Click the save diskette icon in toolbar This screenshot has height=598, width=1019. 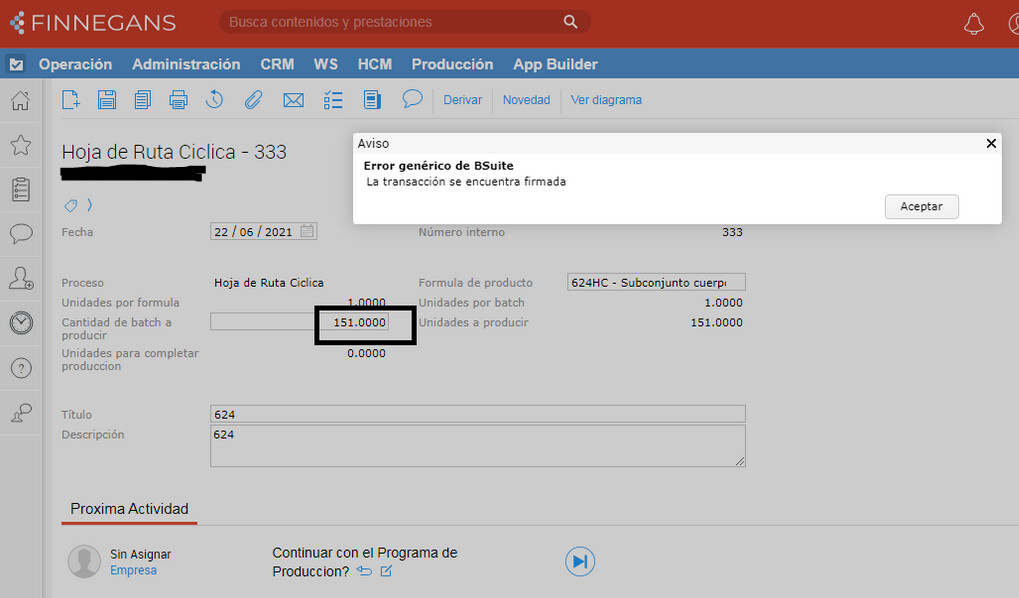[107, 100]
